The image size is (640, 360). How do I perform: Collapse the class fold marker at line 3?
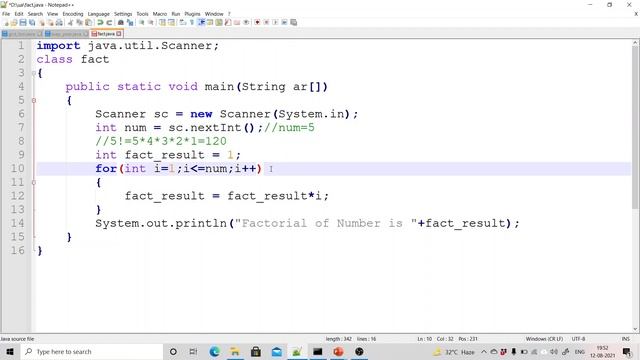34,73
